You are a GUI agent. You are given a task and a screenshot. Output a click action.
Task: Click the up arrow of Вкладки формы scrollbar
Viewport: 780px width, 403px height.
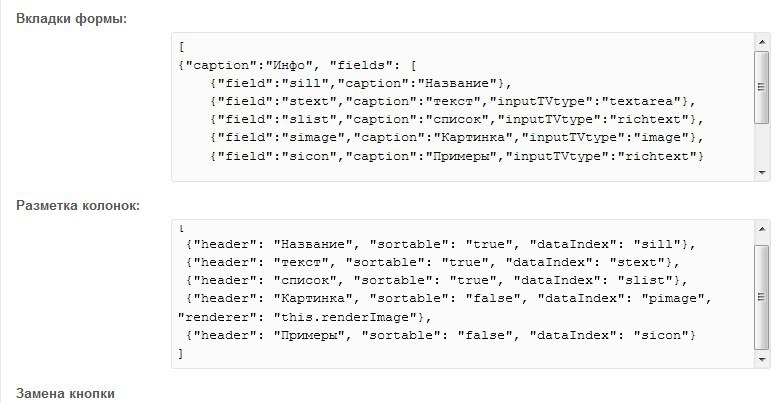pos(762,42)
